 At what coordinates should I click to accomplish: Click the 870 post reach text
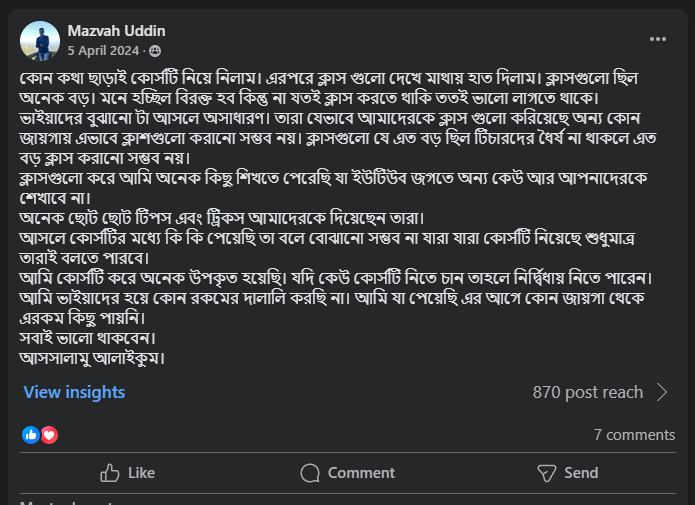click(588, 392)
